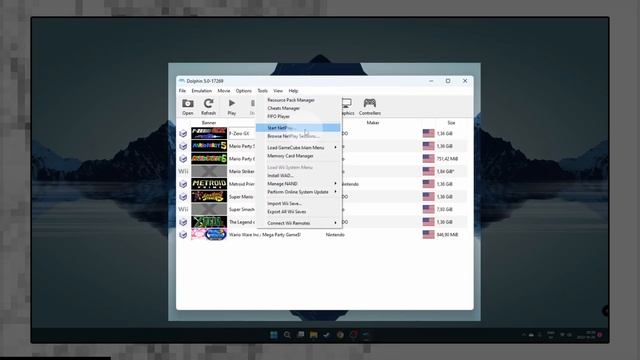Open the Help menu
Screen dimensions: 640x360
coord(293,91)
